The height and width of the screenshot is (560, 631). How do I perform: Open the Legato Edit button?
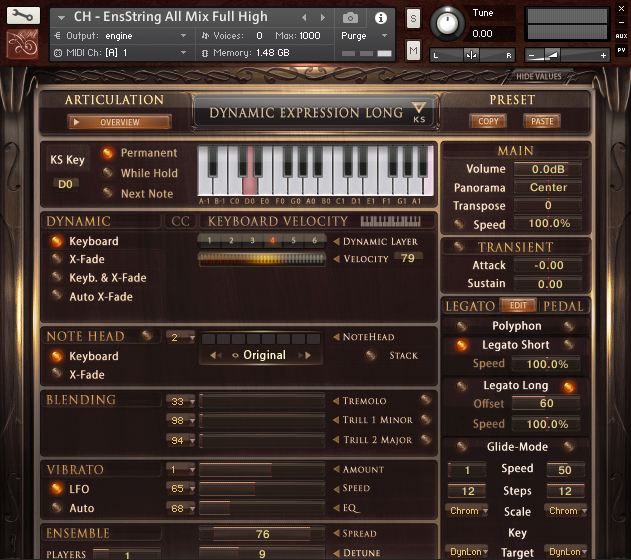[x=518, y=305]
